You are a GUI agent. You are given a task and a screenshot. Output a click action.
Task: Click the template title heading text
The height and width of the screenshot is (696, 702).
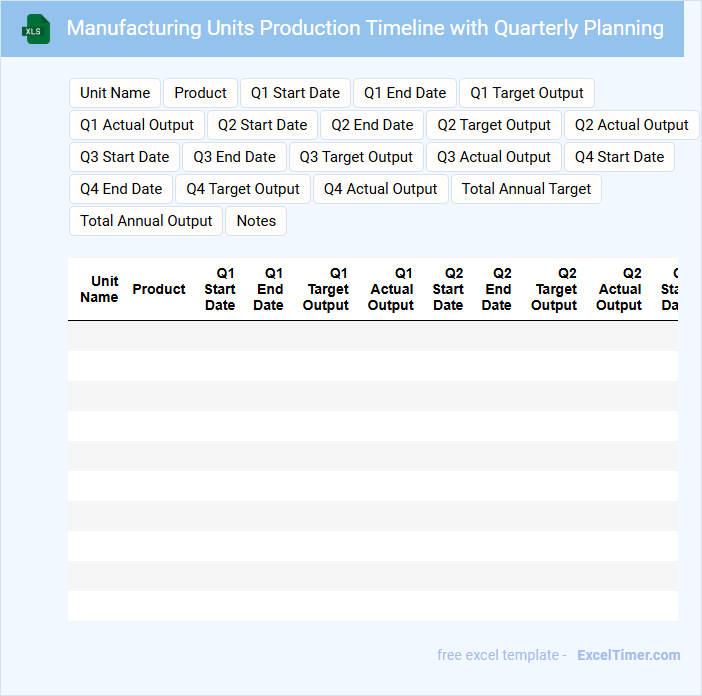tap(365, 28)
